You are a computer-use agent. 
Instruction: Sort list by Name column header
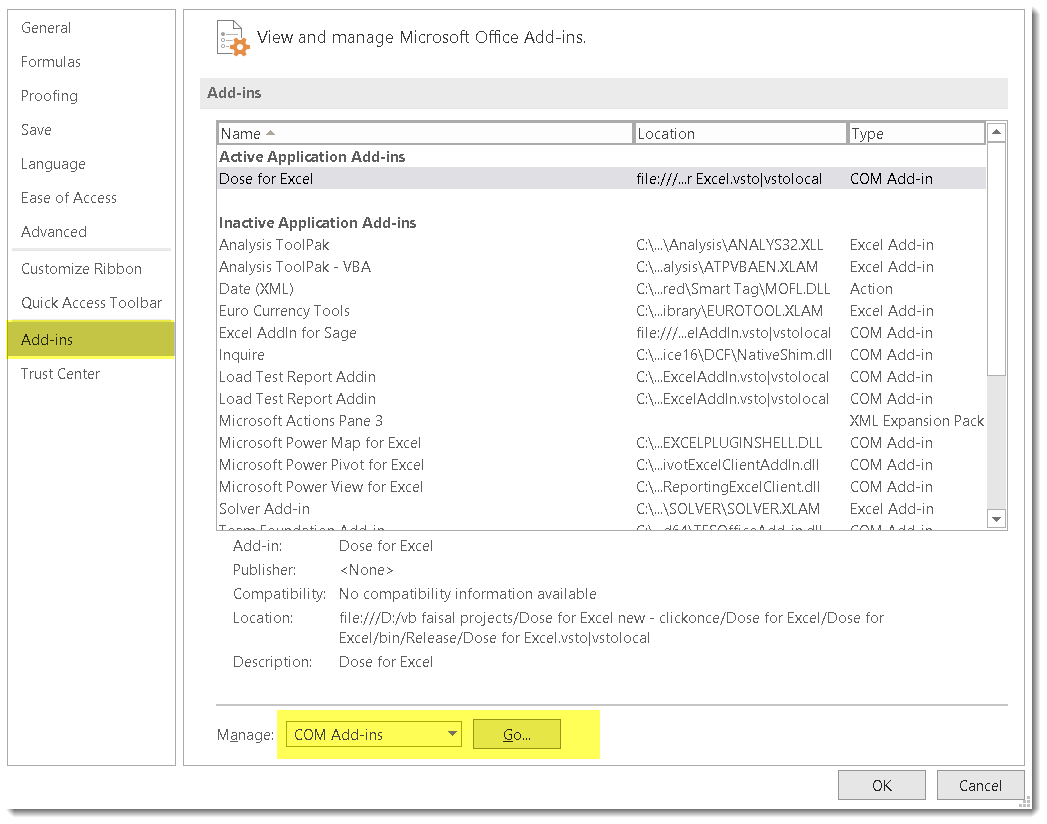[425, 134]
